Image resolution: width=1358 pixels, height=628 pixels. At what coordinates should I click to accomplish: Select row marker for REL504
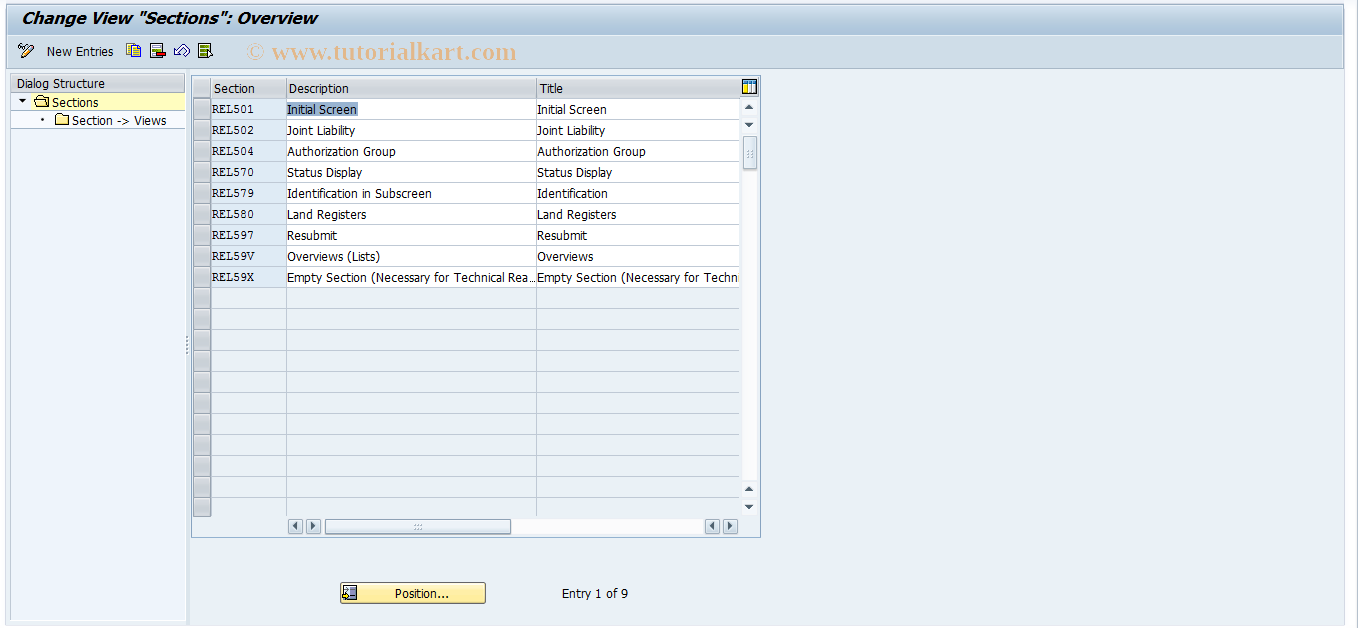point(202,151)
